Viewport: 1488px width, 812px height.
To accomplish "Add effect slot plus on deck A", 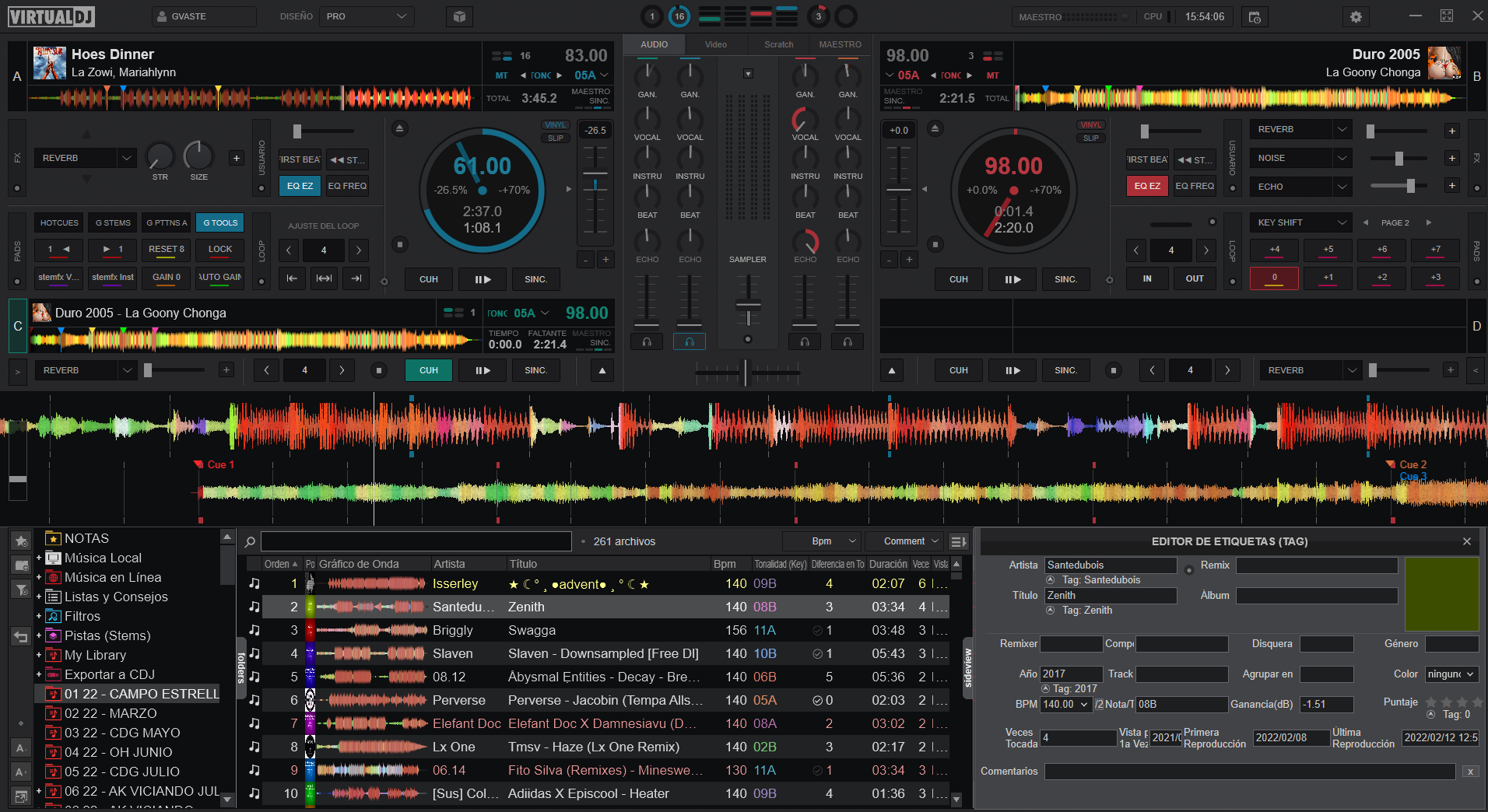I will tap(237, 159).
